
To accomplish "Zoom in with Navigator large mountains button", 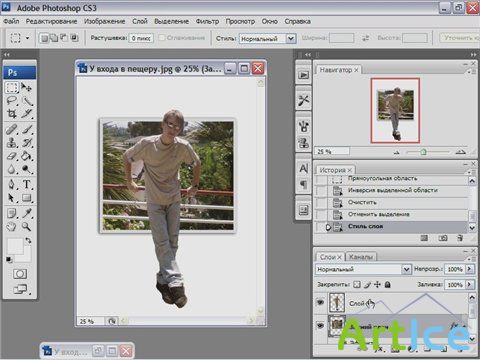I will (460, 152).
